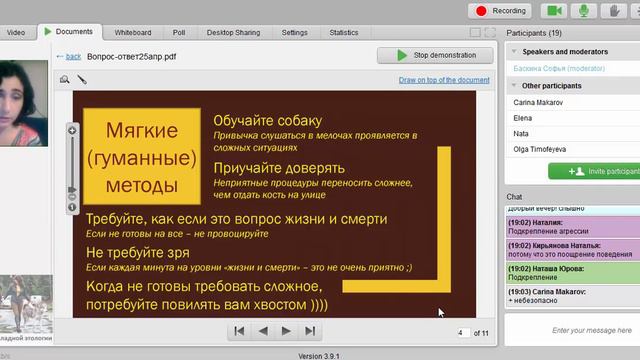Screen dimensions: 640x360
Task: Select the magnifier zoom tool
Action: [x=64, y=79]
